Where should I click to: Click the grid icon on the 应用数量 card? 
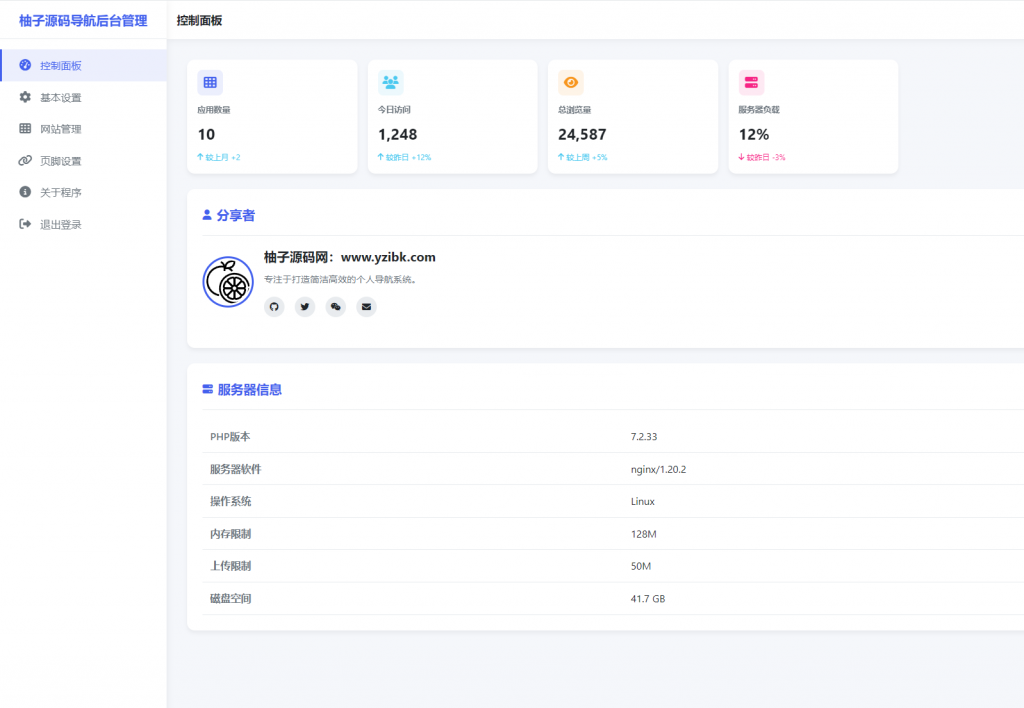[210, 81]
